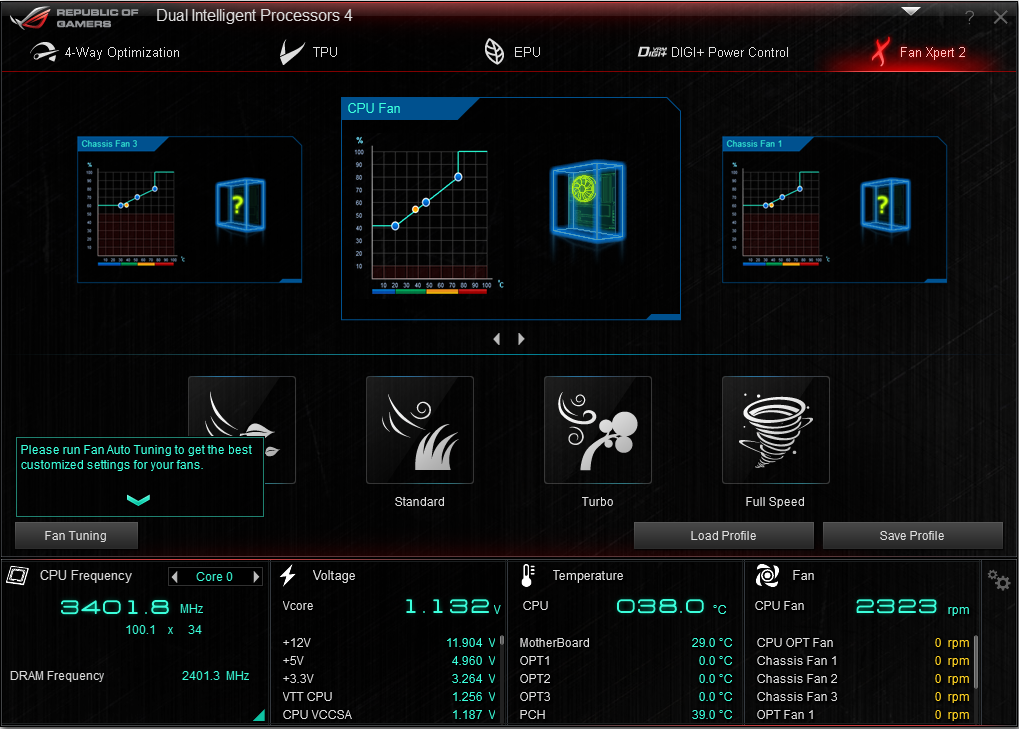The width and height of the screenshot is (1019, 729).
Task: Click the 80°C point on CPU Fan curve
Action: (x=458, y=177)
